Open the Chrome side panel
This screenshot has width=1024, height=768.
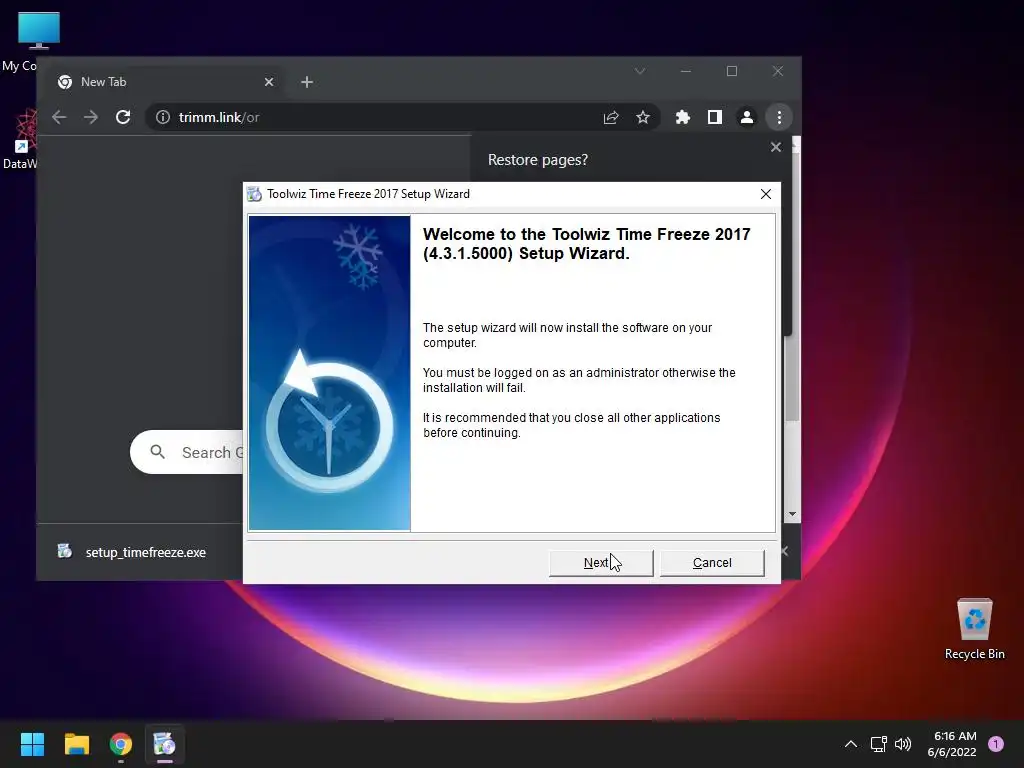[x=714, y=117]
